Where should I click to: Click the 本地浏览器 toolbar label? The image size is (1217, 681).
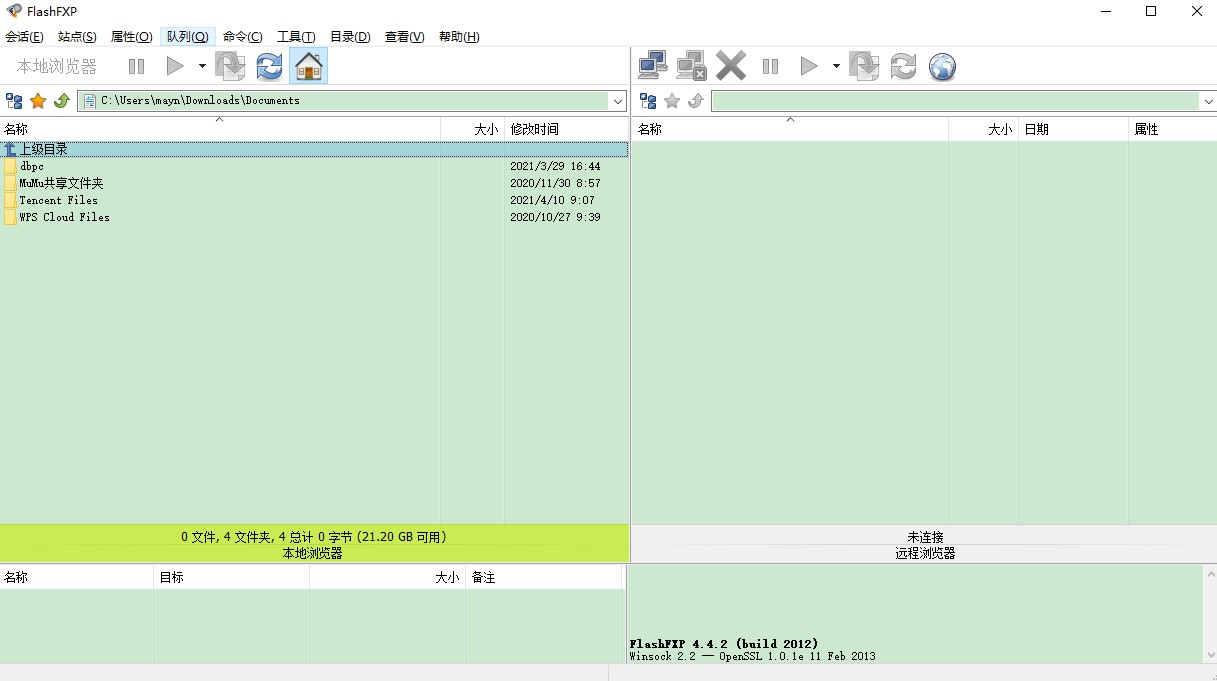point(57,67)
